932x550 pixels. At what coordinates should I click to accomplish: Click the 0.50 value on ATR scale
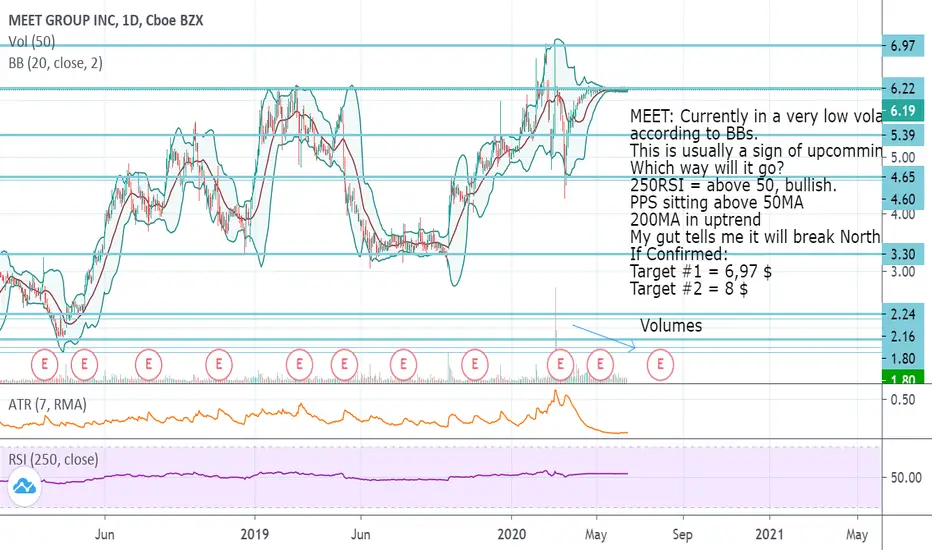coord(903,400)
